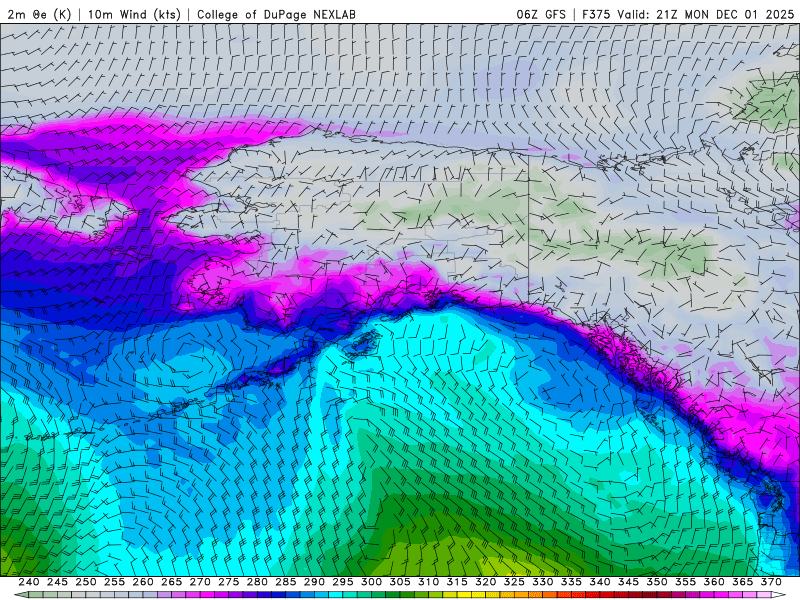
Task: Click the 325 color scale label
Action: (514, 582)
